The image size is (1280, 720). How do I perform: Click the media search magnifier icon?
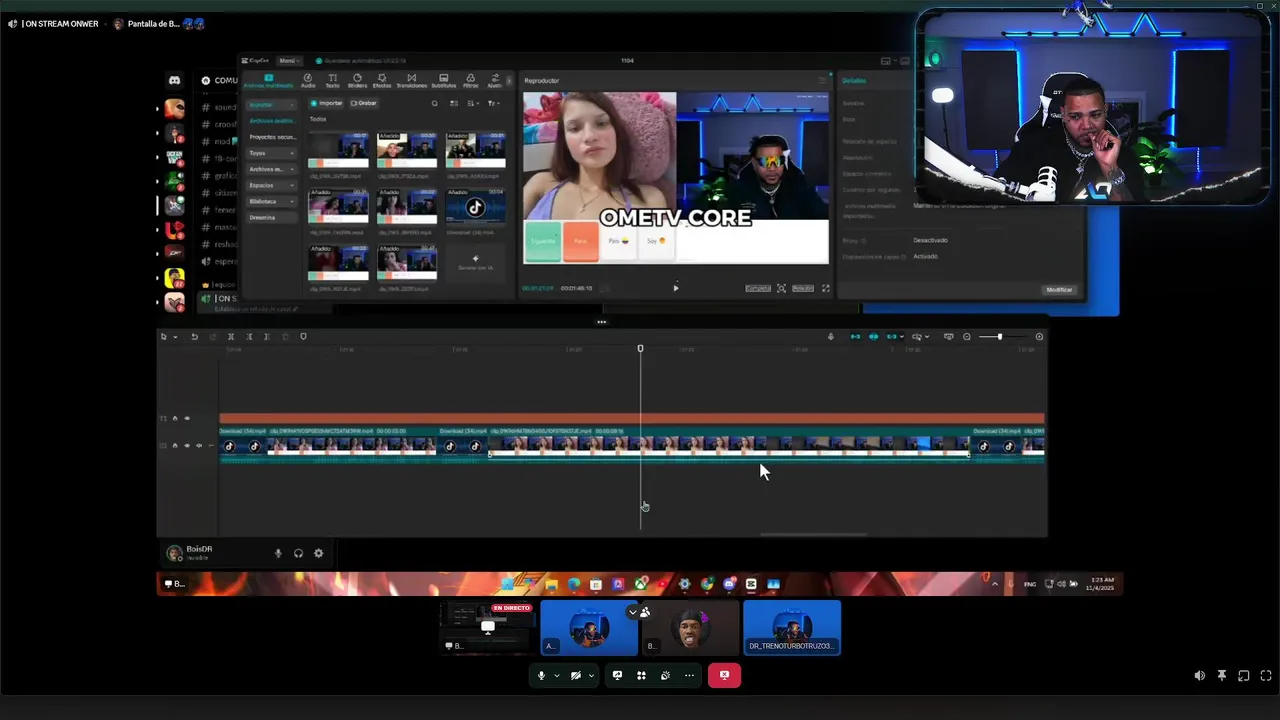tap(434, 103)
